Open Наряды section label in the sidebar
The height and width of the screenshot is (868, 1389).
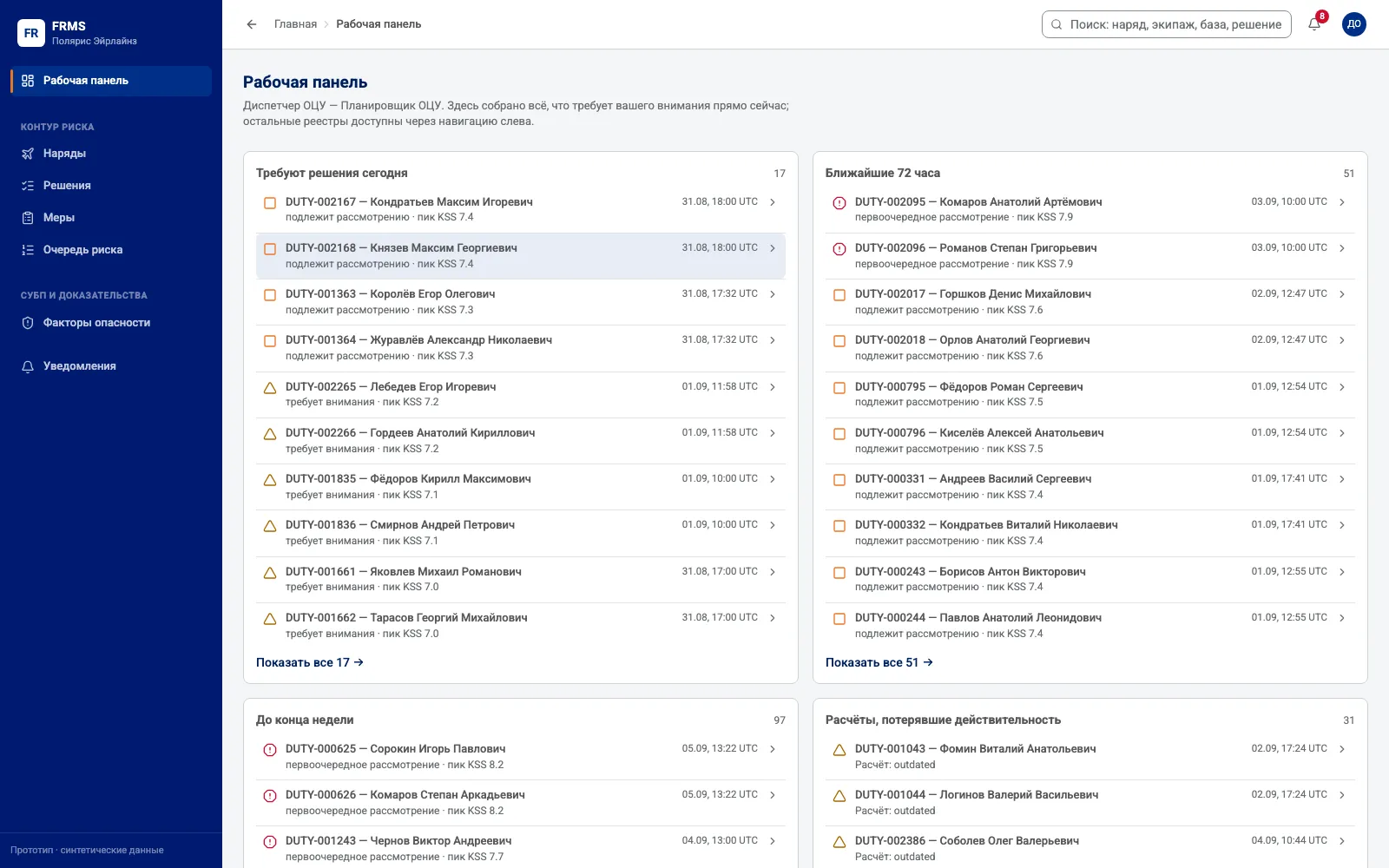pyautogui.click(x=65, y=154)
